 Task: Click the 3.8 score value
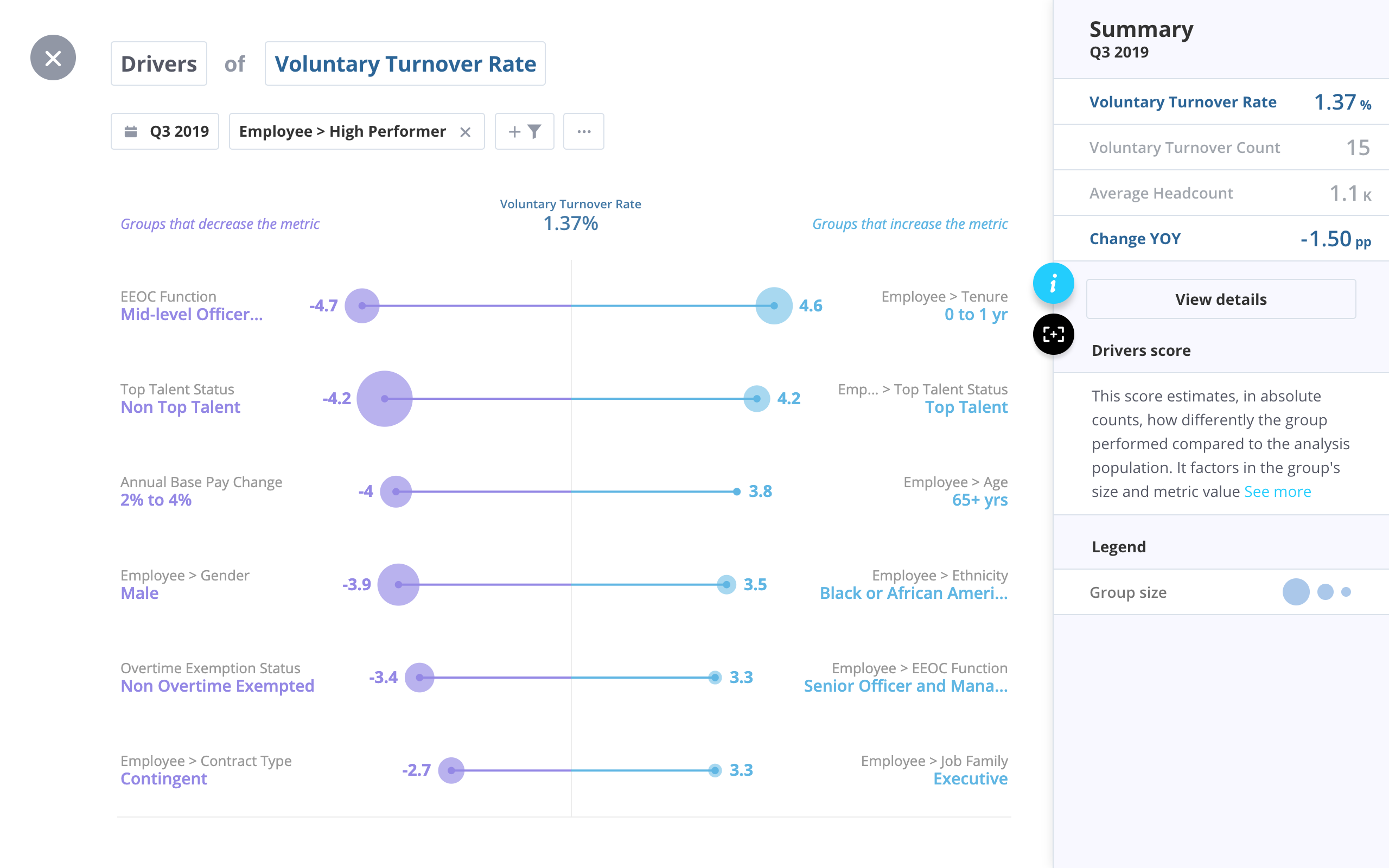click(x=760, y=492)
